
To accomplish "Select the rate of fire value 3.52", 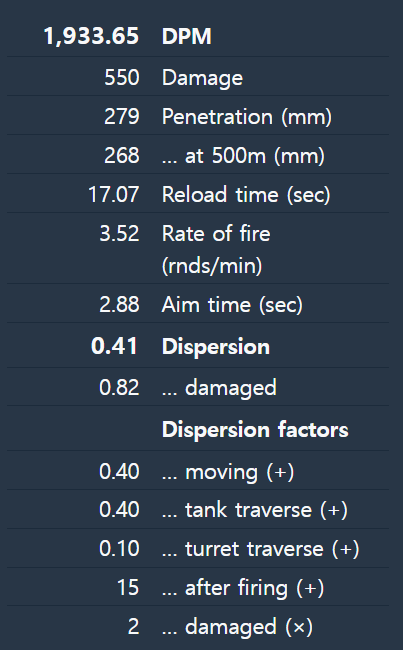I will (x=119, y=233).
